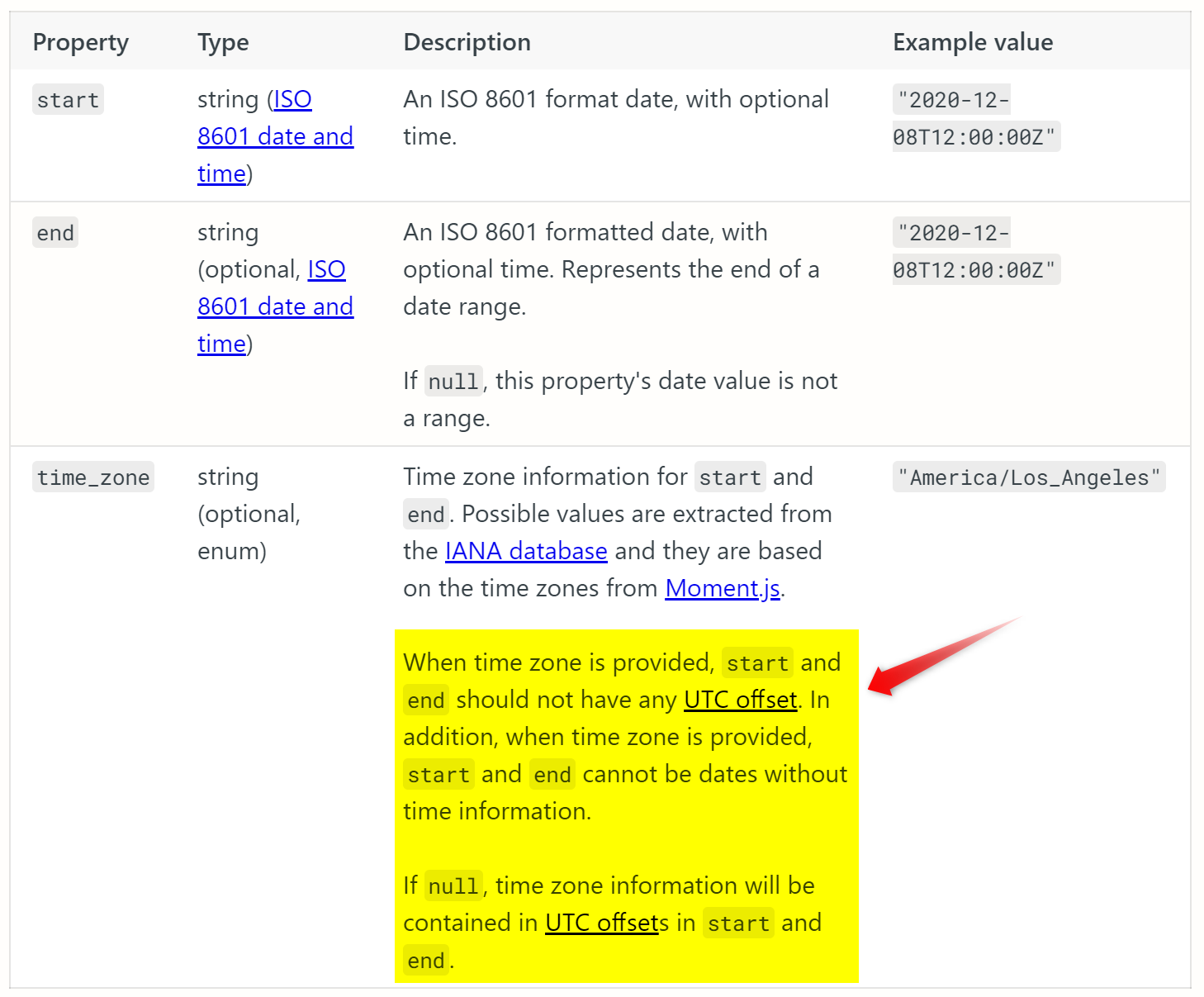This screenshot has width=1204, height=997.
Task: Click the UTC offset link after 'should not have any'
Action: (x=740, y=700)
